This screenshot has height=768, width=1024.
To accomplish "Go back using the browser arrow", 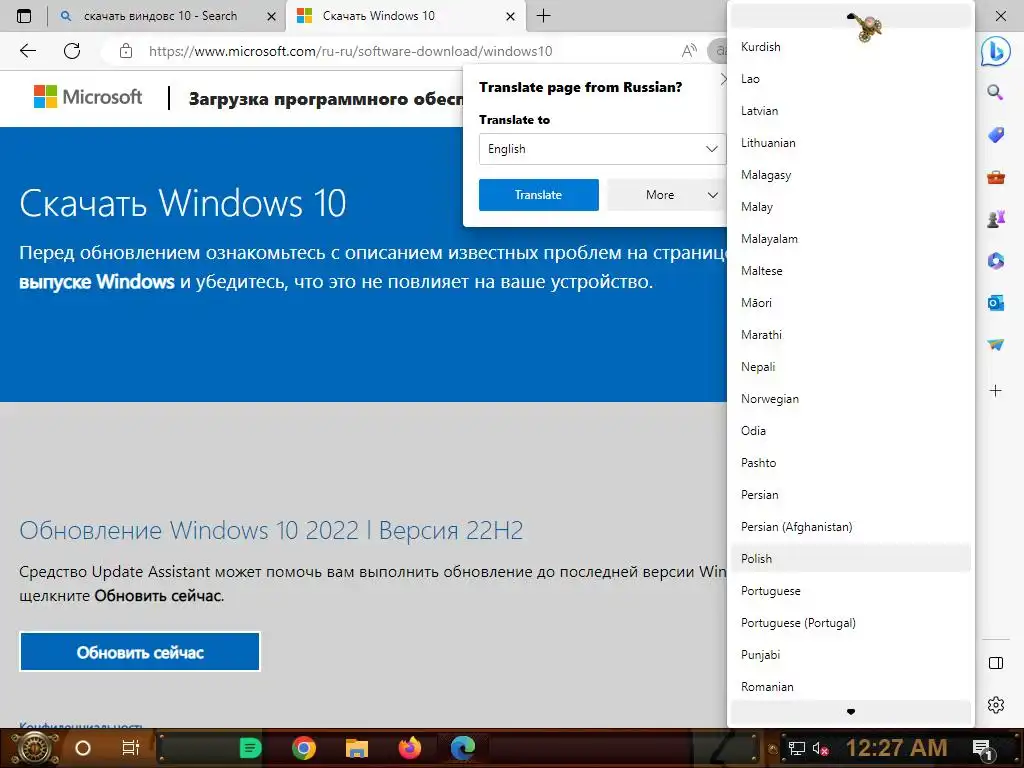I will [27, 51].
